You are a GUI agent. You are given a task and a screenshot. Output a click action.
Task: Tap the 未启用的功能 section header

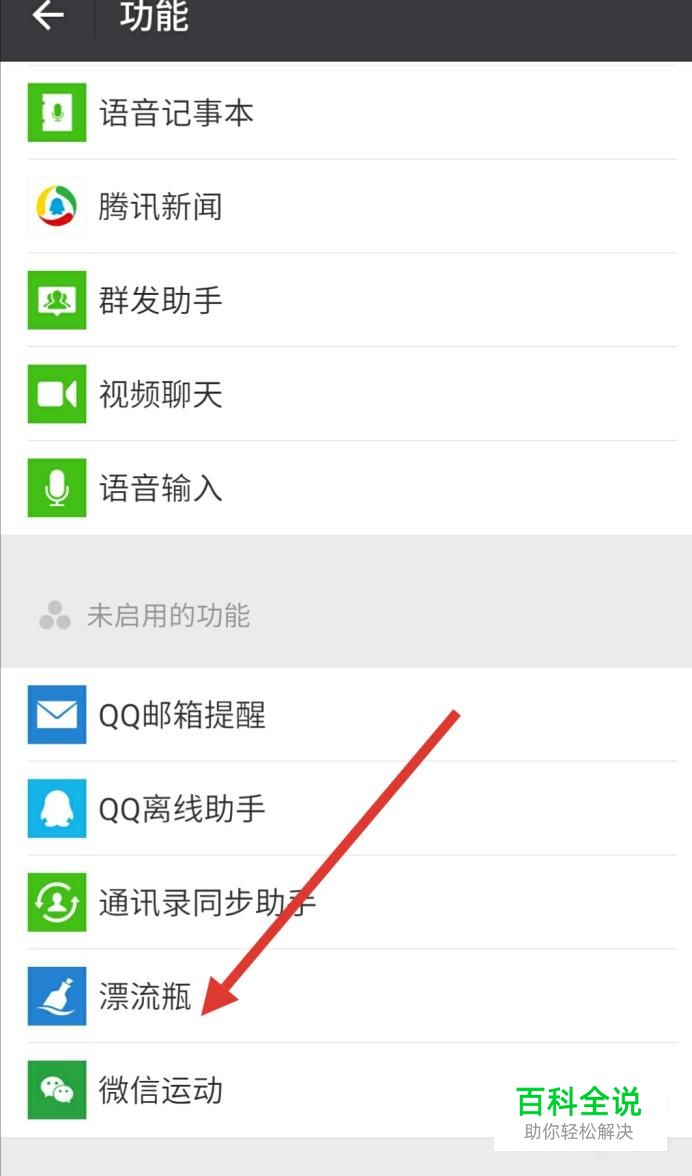168,616
